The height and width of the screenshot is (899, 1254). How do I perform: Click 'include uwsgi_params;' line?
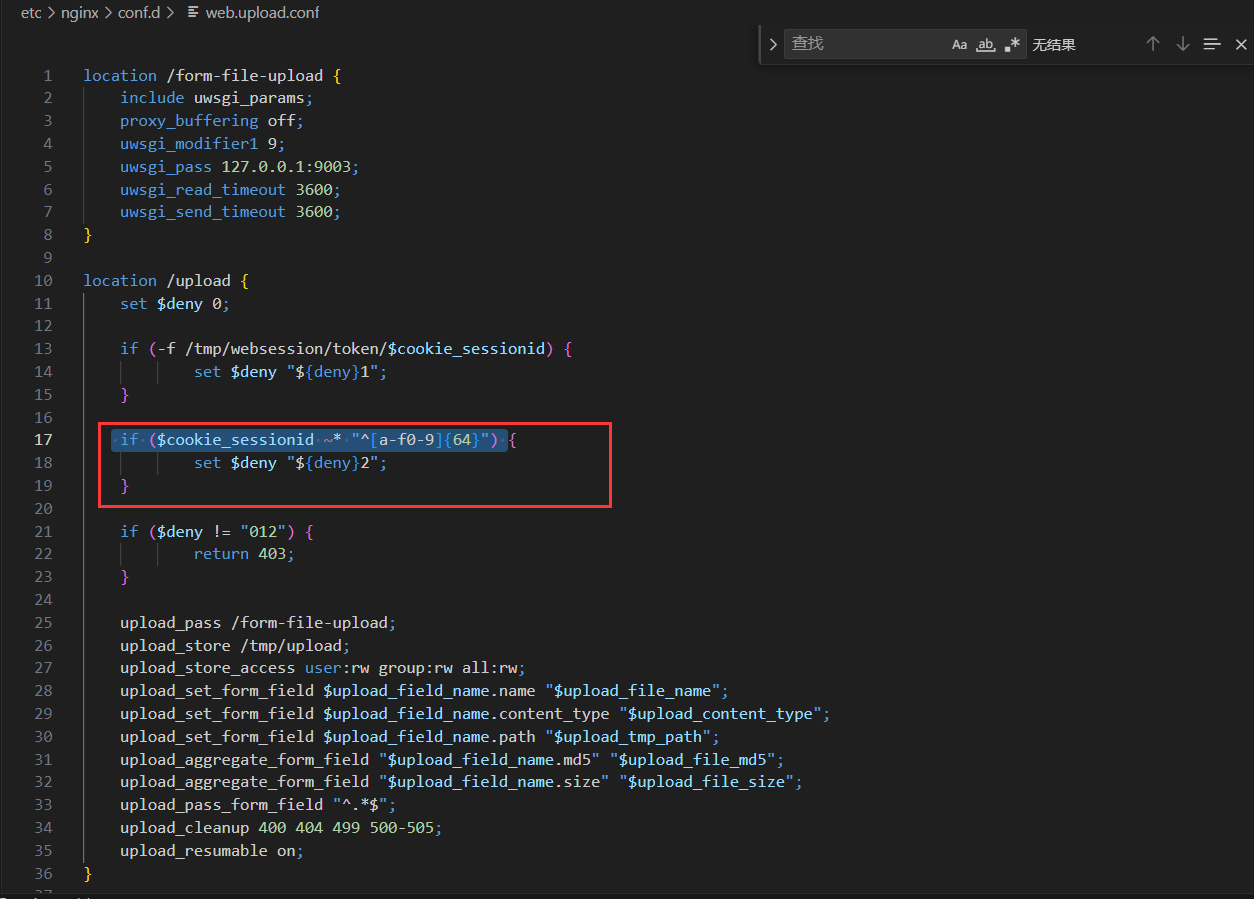[x=216, y=98]
